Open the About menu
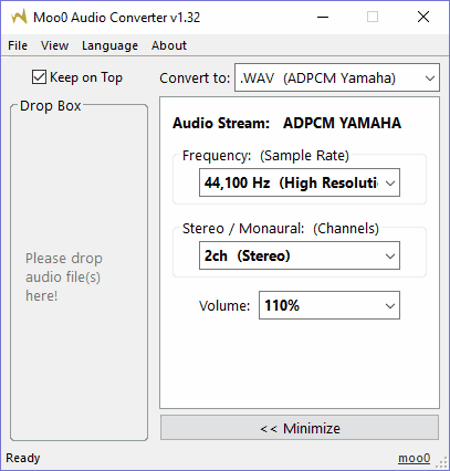This screenshot has height=471, width=450. [x=169, y=46]
